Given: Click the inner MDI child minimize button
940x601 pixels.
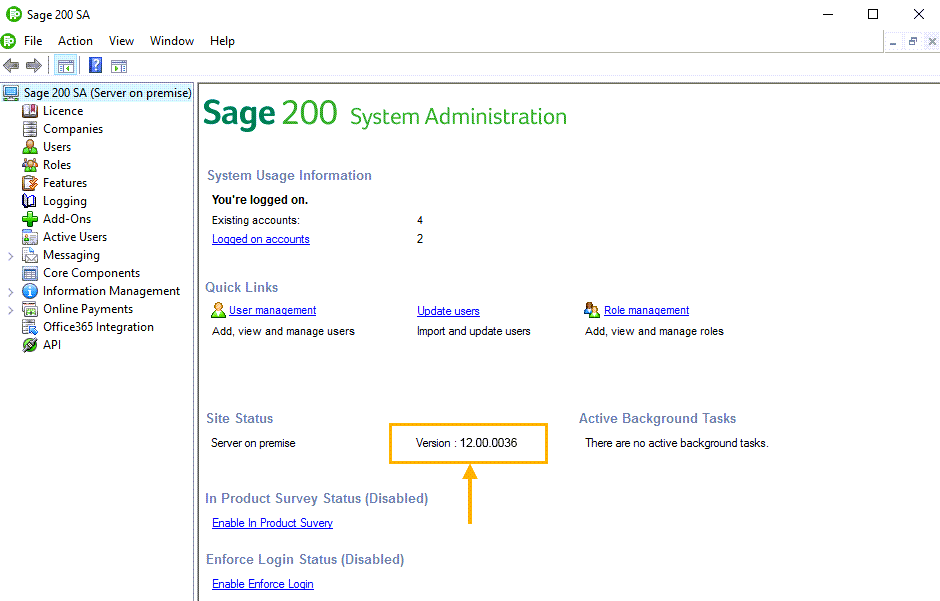Looking at the screenshot, I should pyautogui.click(x=893, y=41).
